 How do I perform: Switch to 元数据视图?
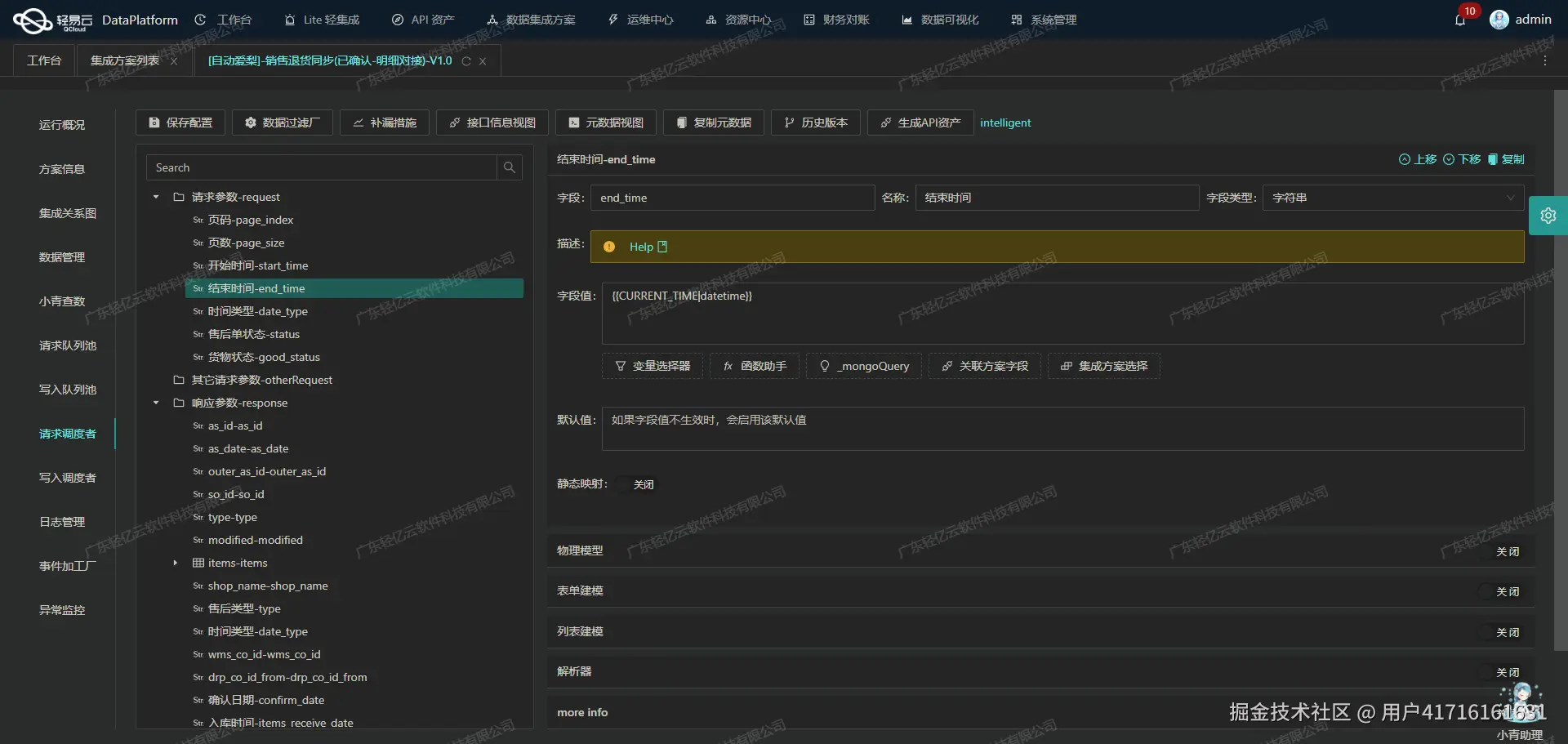pos(606,123)
